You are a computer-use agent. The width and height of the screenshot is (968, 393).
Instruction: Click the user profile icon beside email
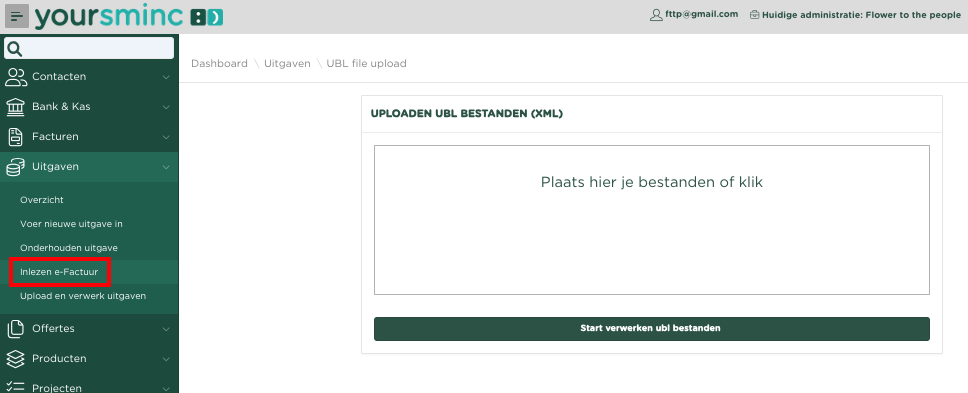tap(656, 14)
